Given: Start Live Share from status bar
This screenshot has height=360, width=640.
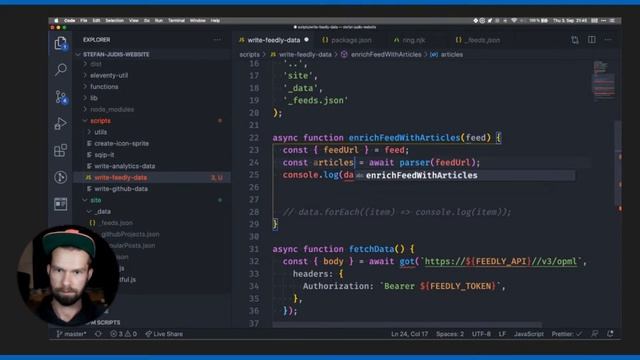Looking at the screenshot, I should point(164,334).
